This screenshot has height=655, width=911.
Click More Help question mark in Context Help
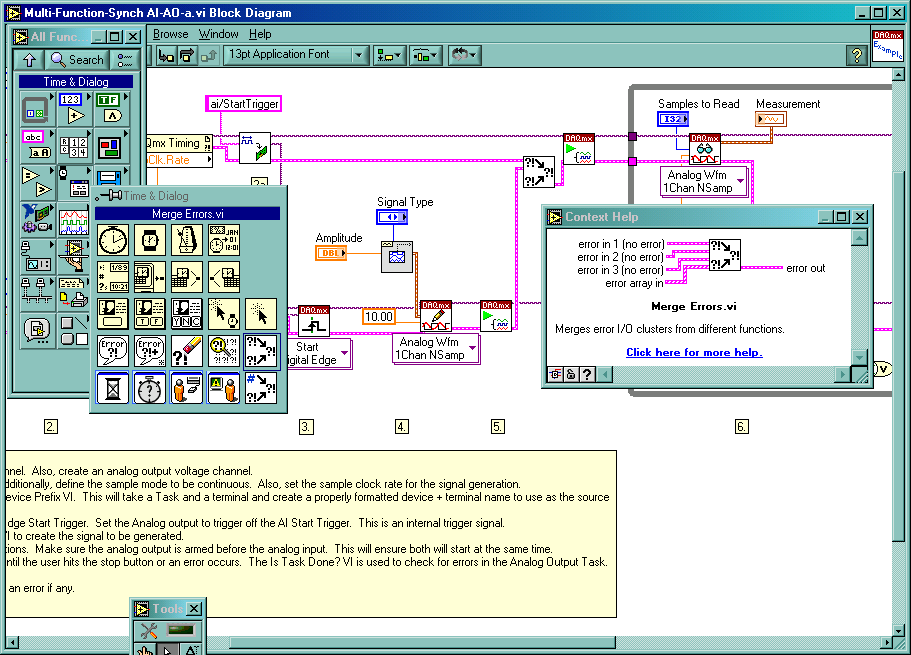[x=587, y=374]
